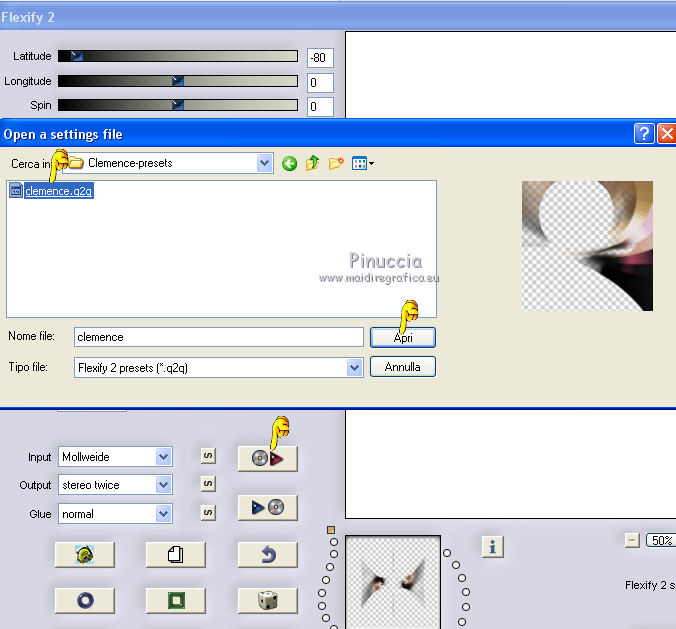Go back with the green arrow icon
Viewport: 676px width, 629px height.
(289, 163)
